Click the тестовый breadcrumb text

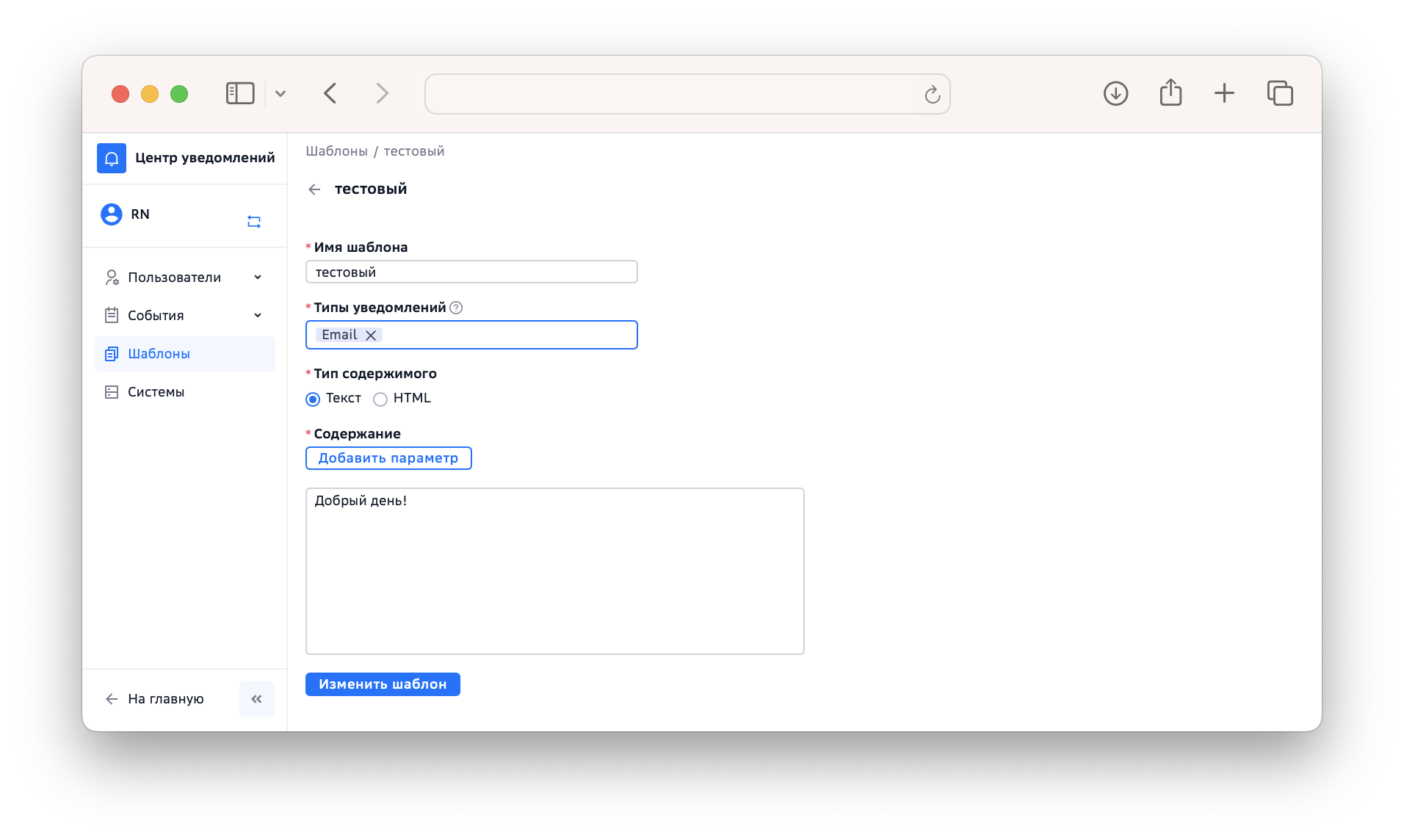(414, 151)
